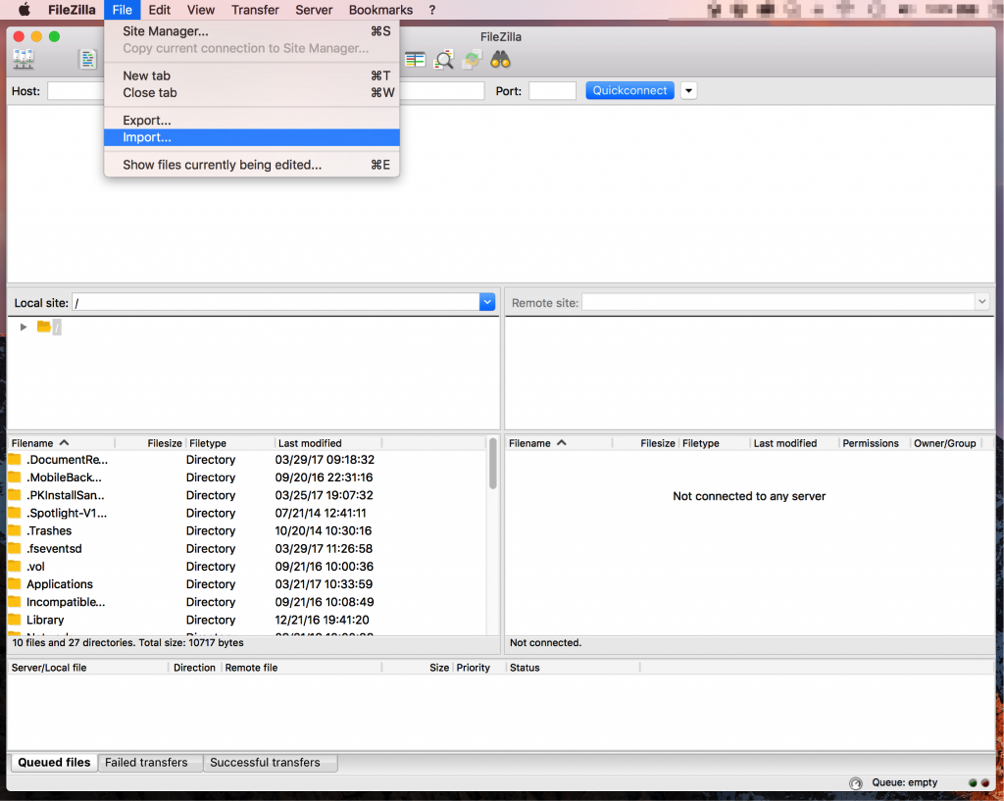The image size is (1004, 801).
Task: Open the Edit menu
Action: 159,10
